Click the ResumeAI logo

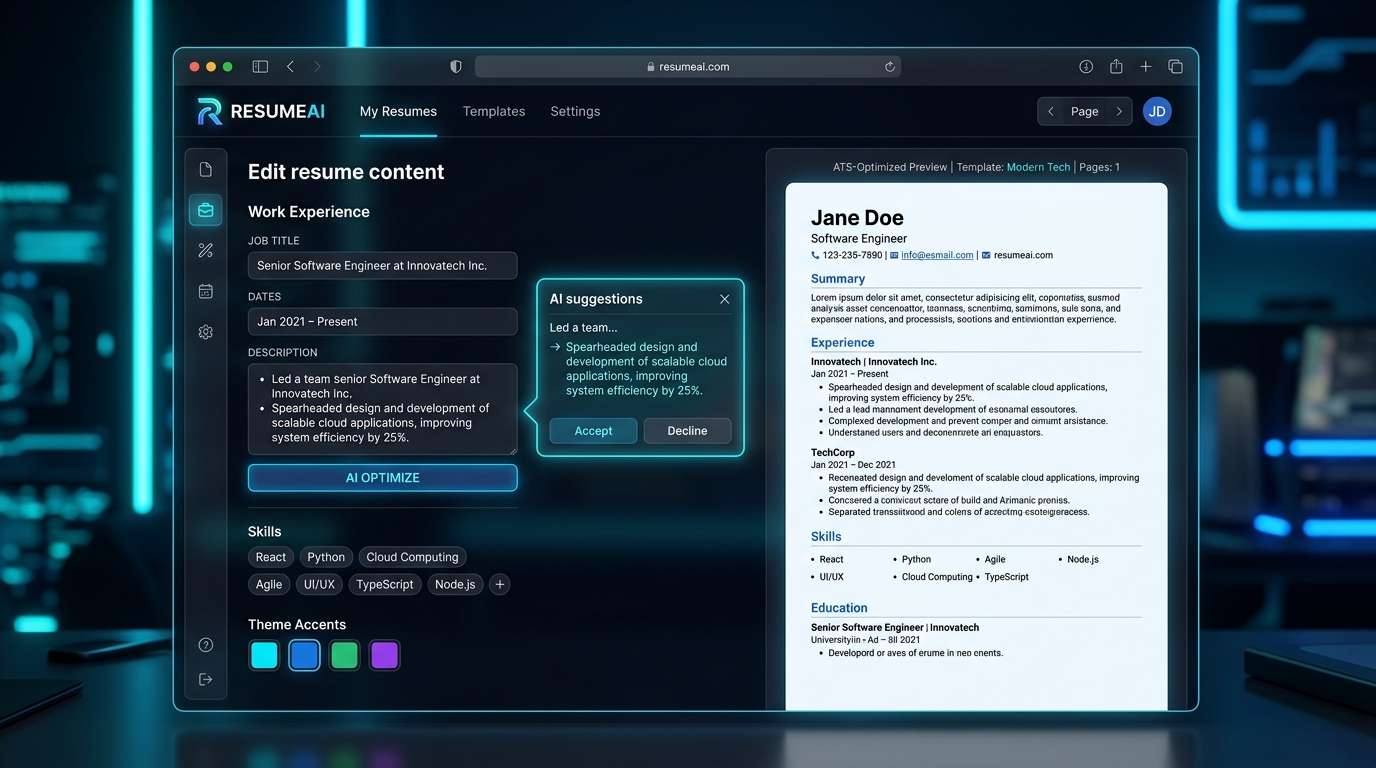click(x=261, y=112)
